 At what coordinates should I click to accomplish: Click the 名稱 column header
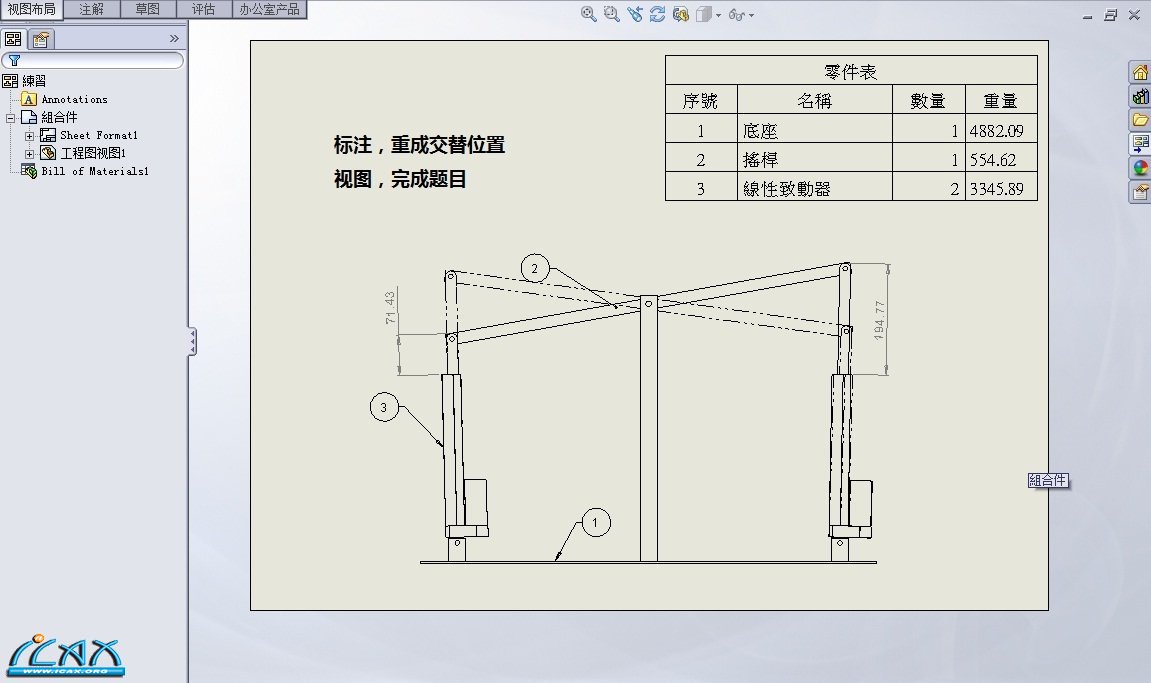pos(814,100)
